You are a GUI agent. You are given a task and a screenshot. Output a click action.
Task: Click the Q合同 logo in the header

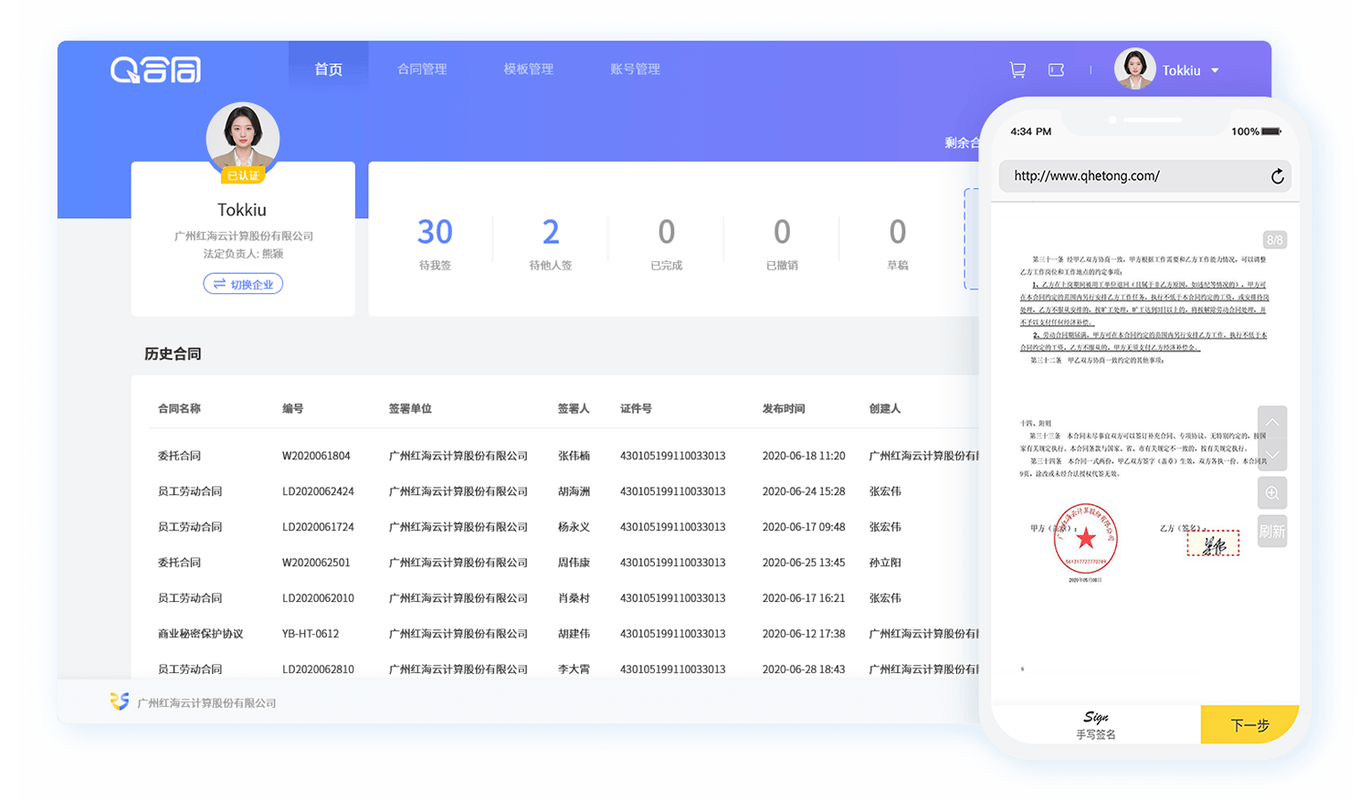pyautogui.click(x=156, y=69)
